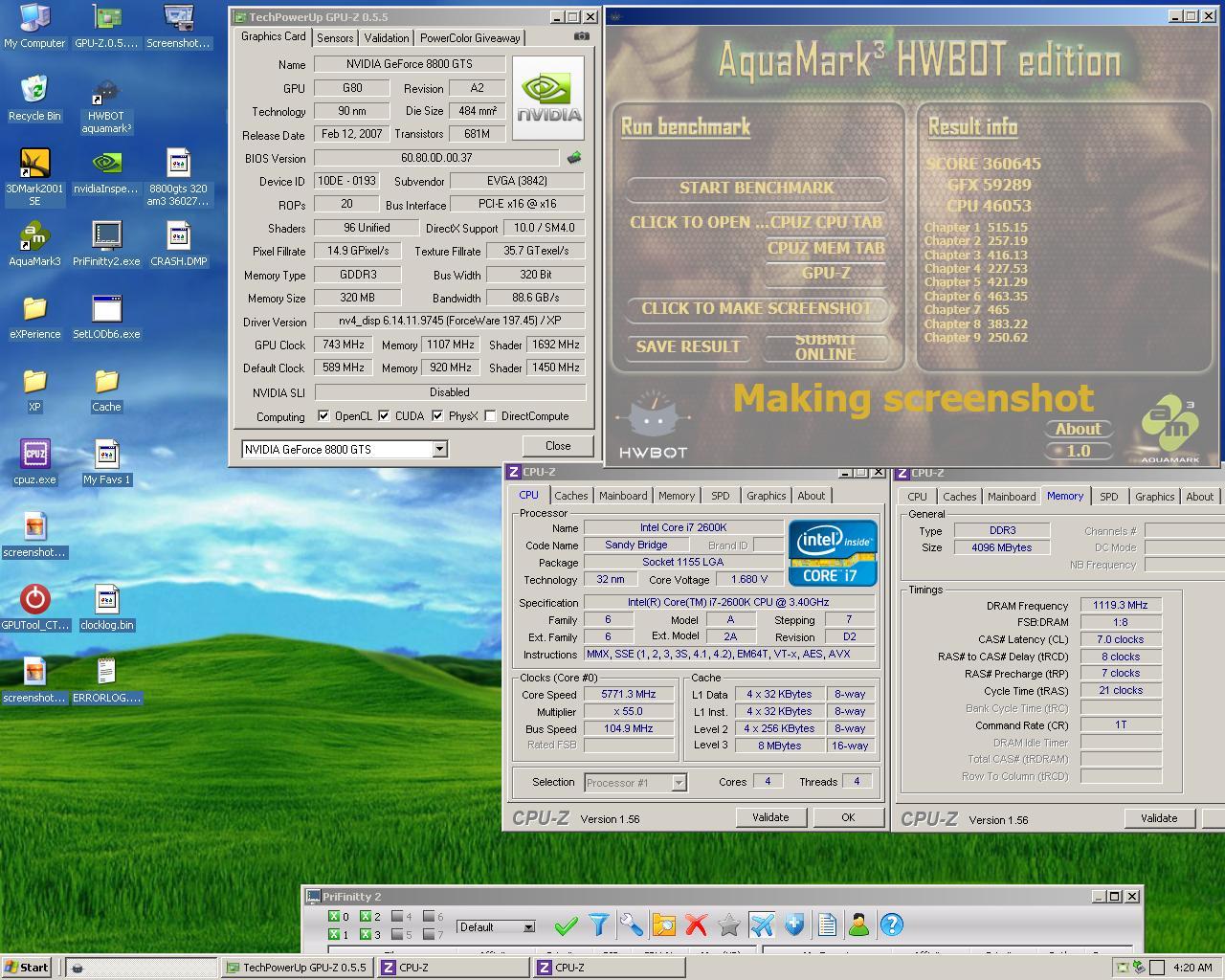Viewport: 1225px width, 980px height.
Task: Click CLICK TO MAKE SCREENSHOT button
Action: (x=757, y=308)
